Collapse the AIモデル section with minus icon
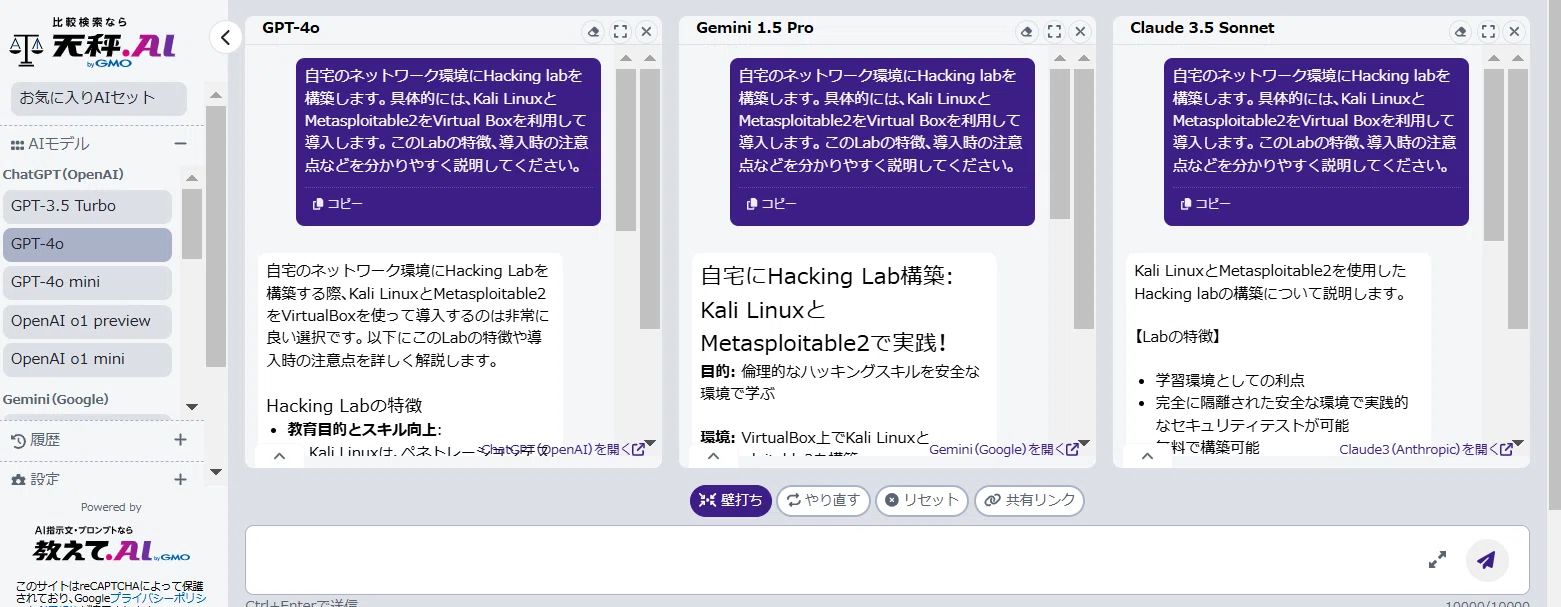This screenshot has height=607, width=1561. click(x=180, y=144)
